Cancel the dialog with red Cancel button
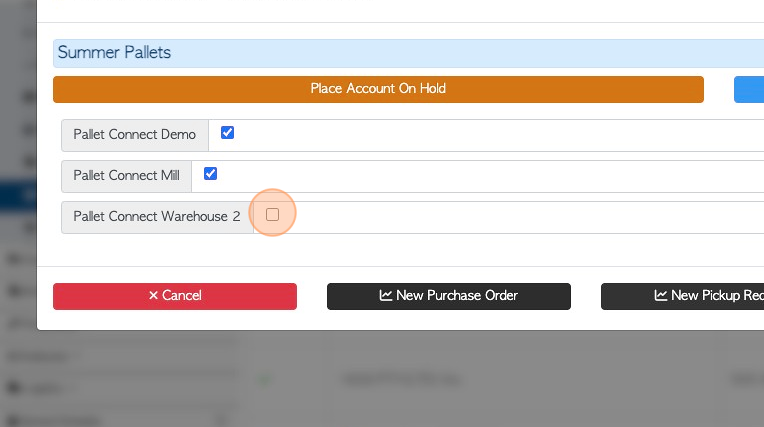This screenshot has width=764, height=427. coord(175,296)
